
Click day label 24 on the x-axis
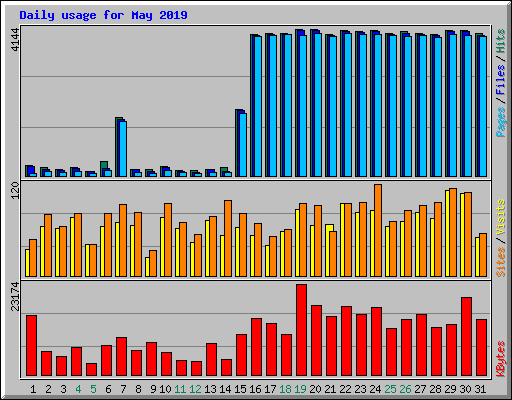375,389
